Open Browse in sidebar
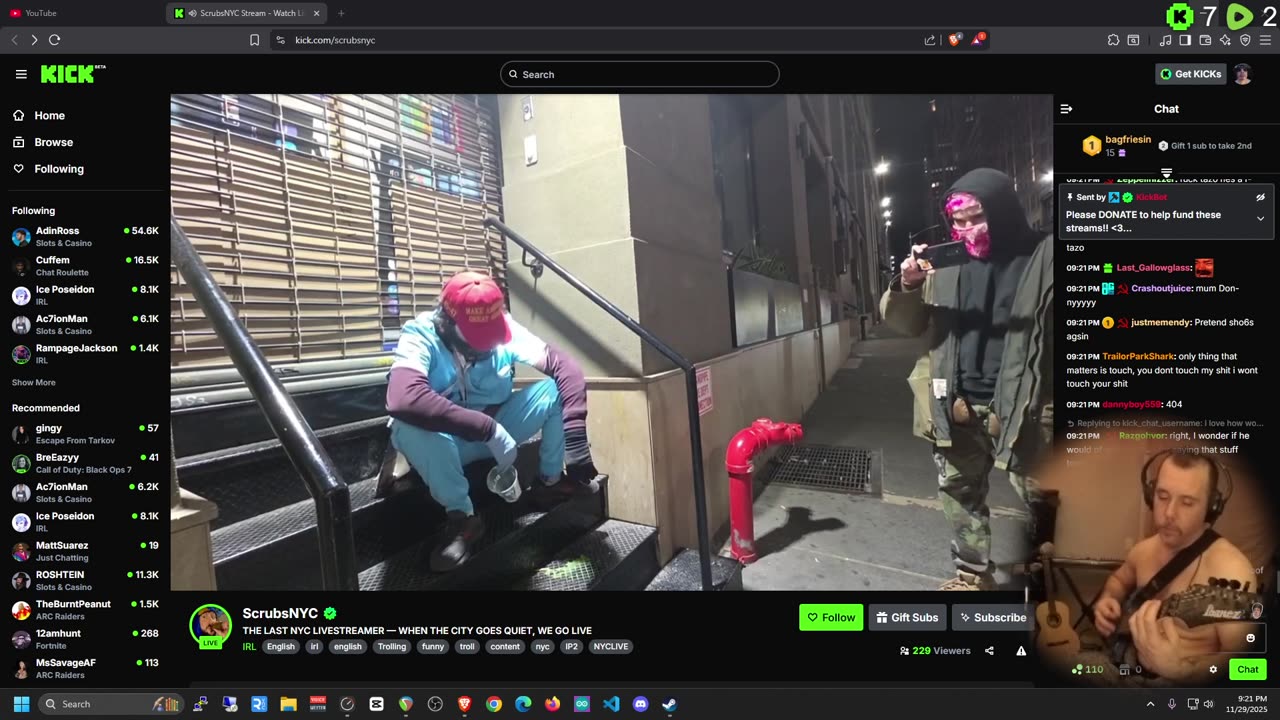 85,142
